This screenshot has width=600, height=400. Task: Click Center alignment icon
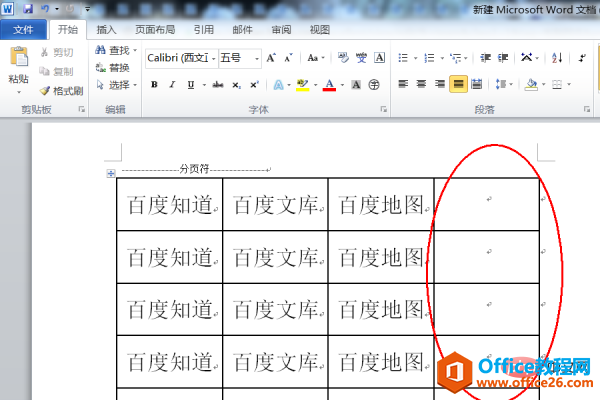(421, 84)
